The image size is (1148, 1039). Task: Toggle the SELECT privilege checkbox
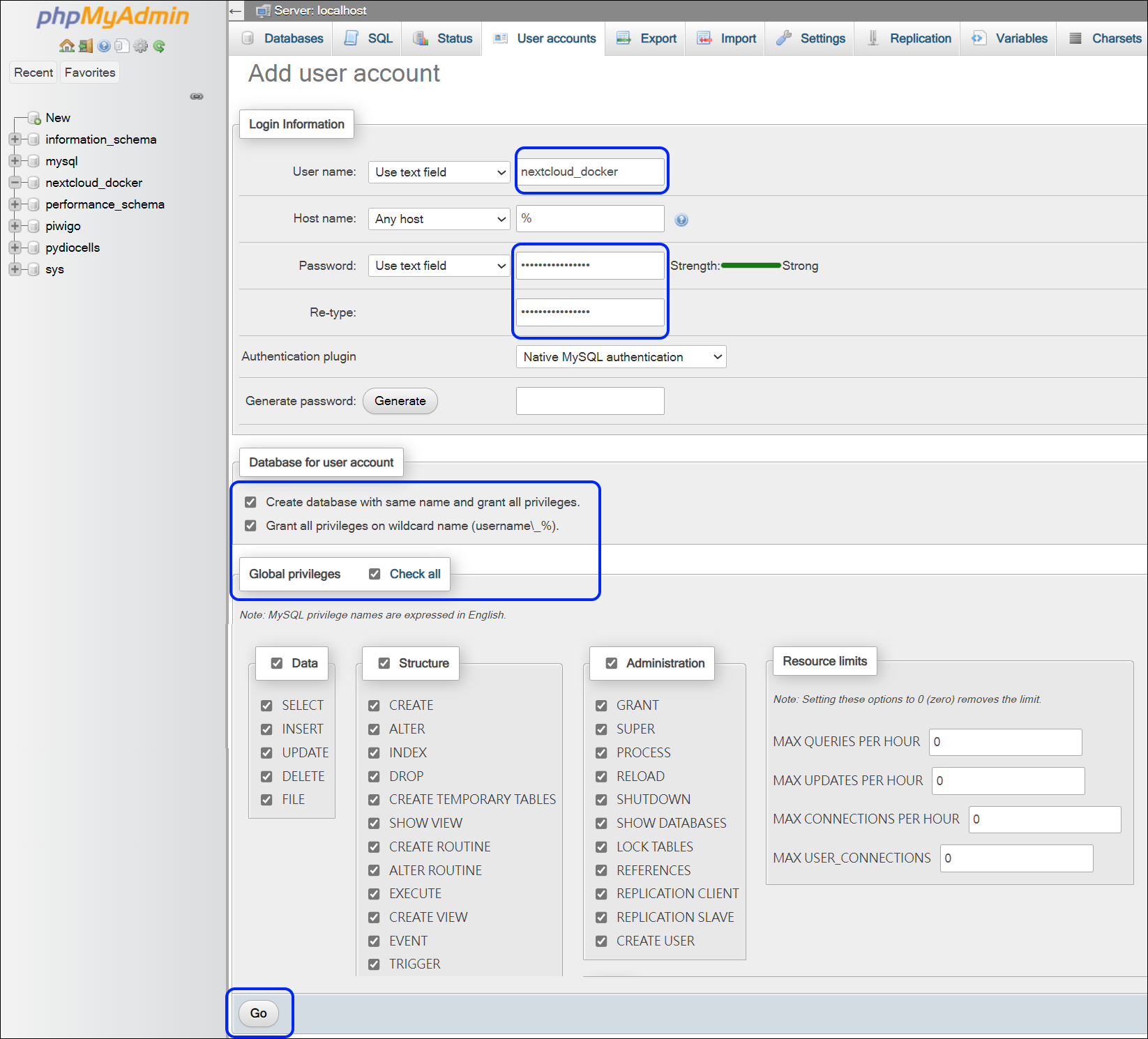[x=266, y=706]
